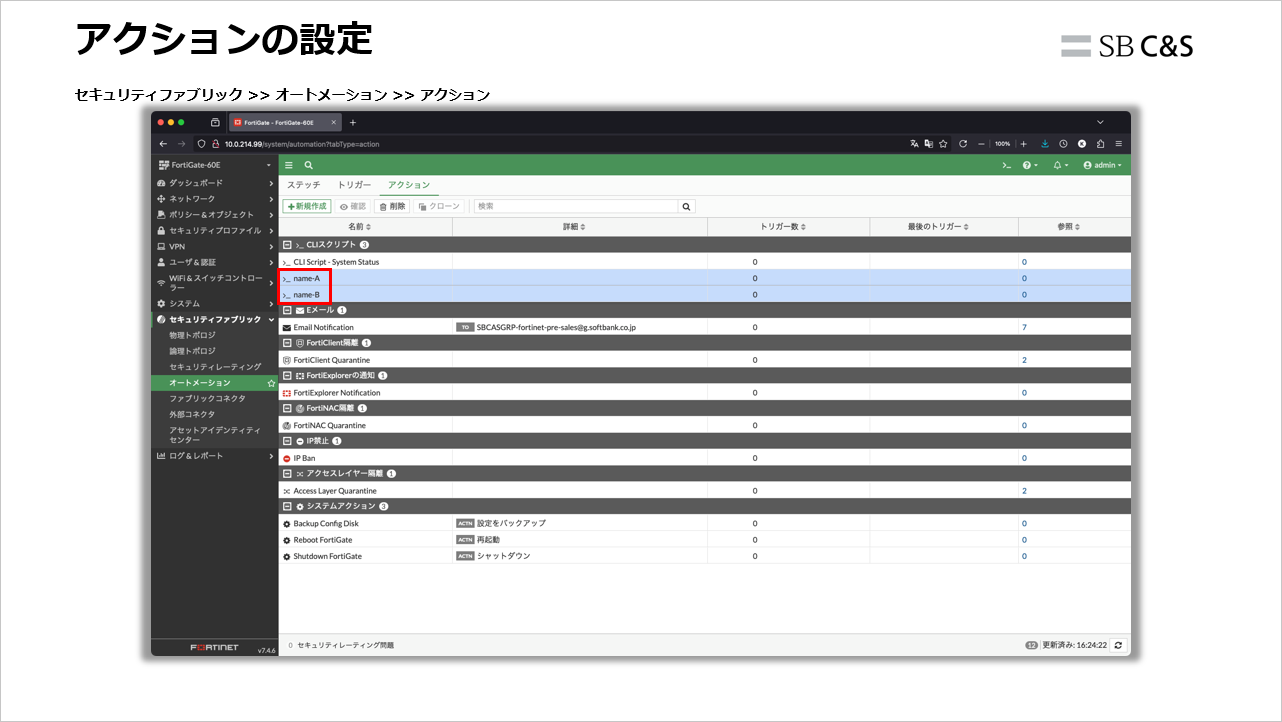Click the 確認 button
This screenshot has height=722, width=1282.
click(x=353, y=206)
